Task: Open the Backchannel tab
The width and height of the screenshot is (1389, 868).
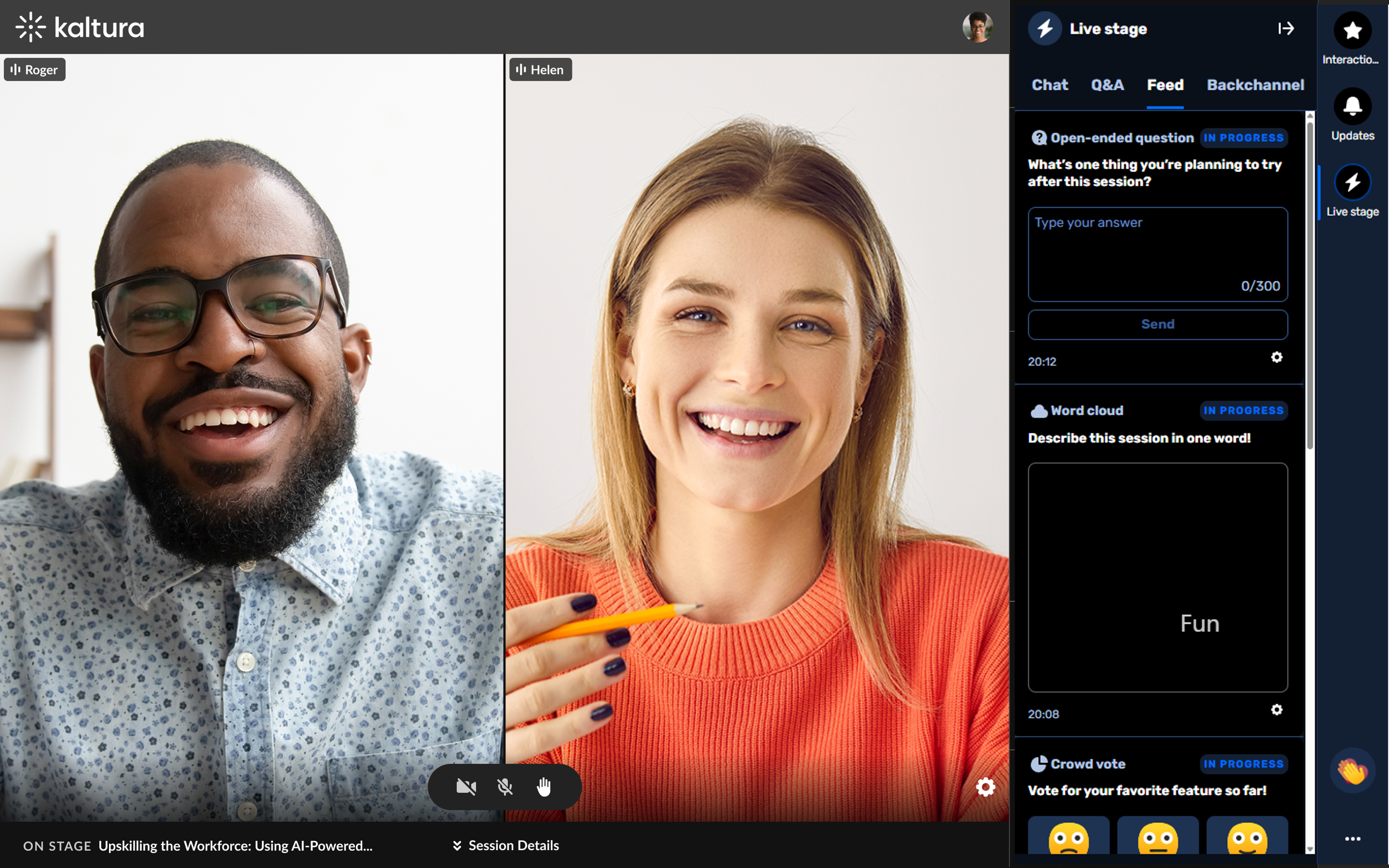Action: (1255, 85)
